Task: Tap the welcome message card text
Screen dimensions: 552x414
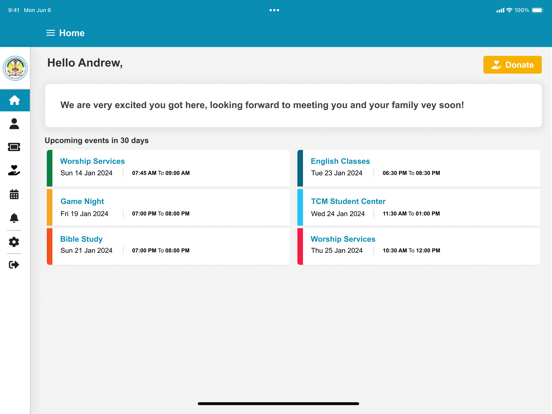Action: coord(262,105)
